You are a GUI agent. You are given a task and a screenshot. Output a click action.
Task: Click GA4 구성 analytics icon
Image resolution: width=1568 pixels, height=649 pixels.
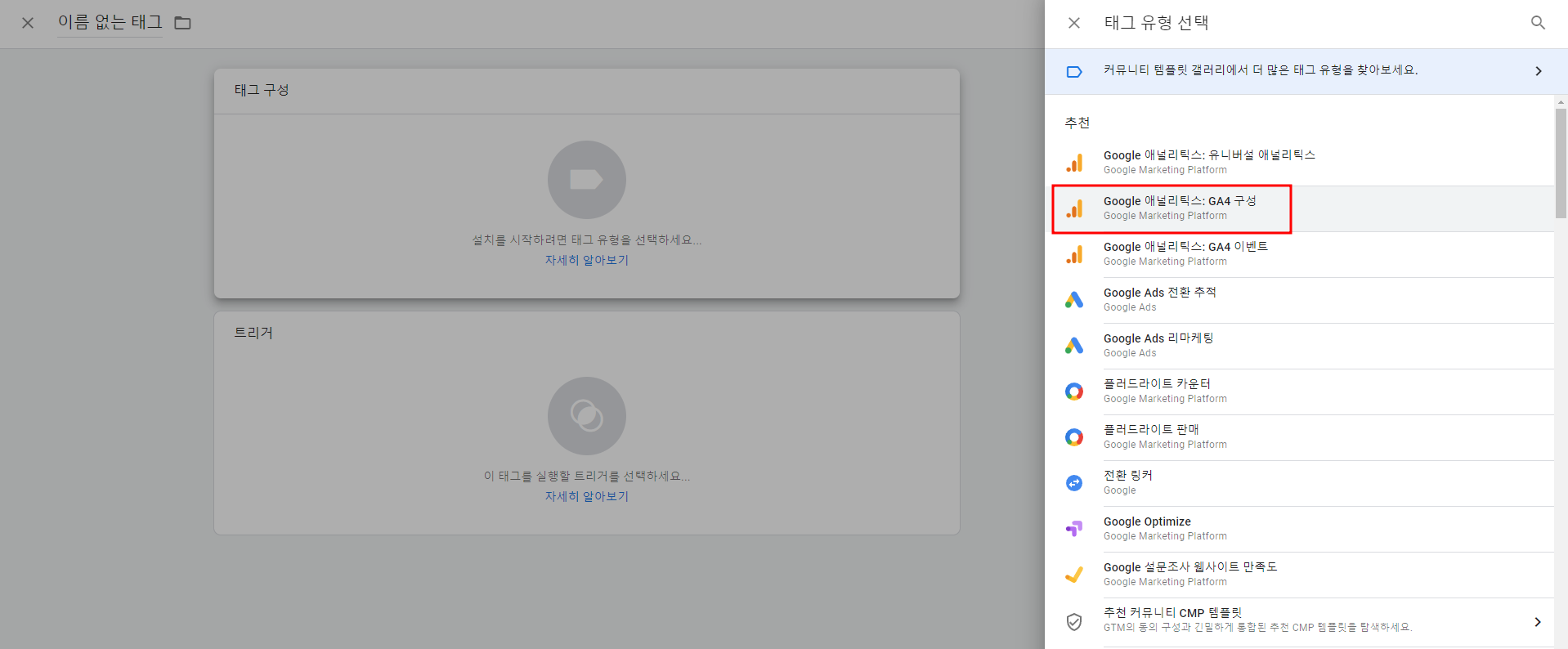point(1074,208)
